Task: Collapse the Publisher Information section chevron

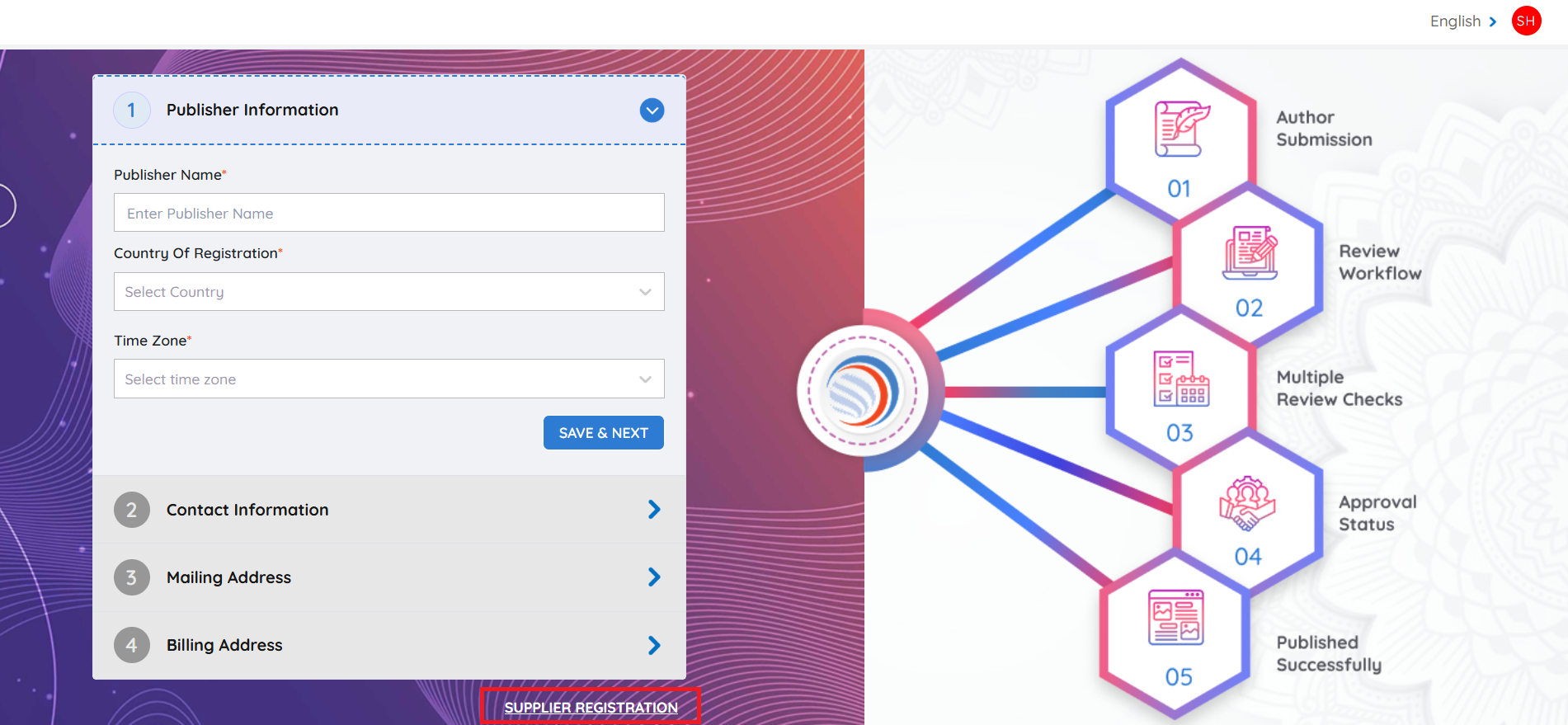Action: 652,111
